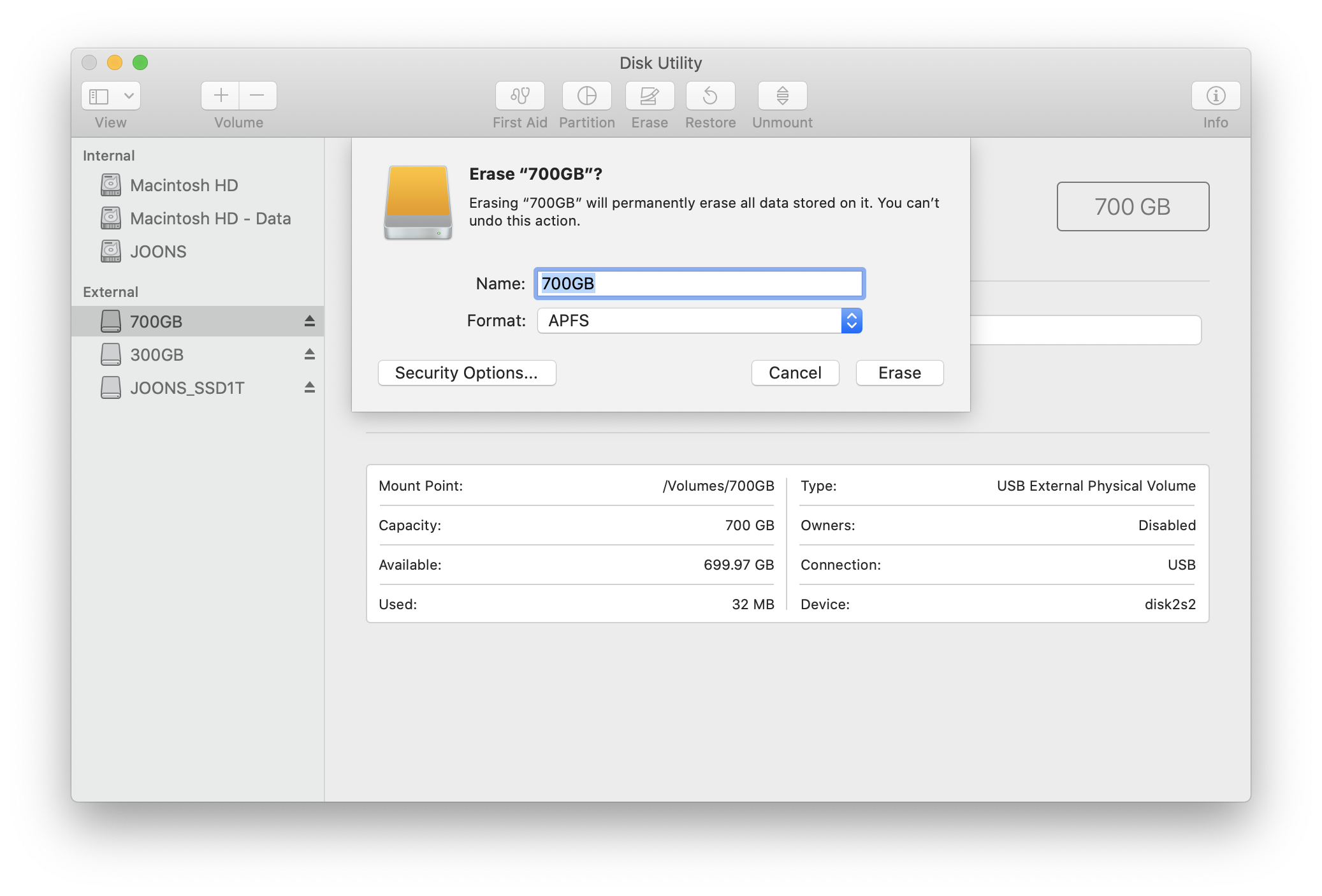Select Macintosh HD - Data volume

[x=210, y=219]
